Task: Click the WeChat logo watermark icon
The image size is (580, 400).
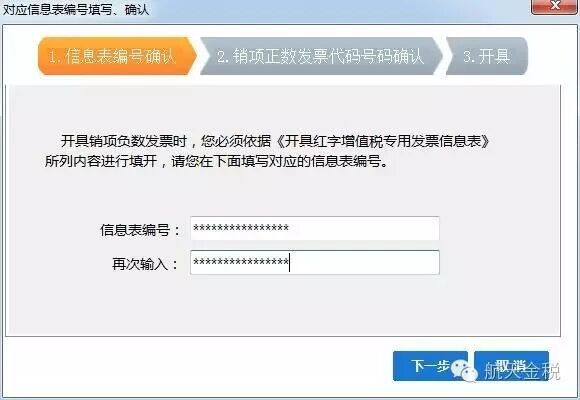Action: tap(464, 370)
